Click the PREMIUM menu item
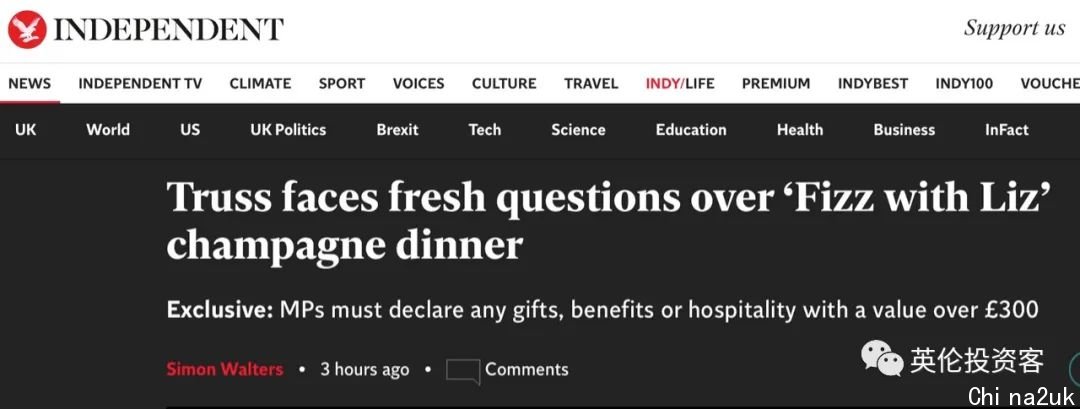 (x=776, y=83)
